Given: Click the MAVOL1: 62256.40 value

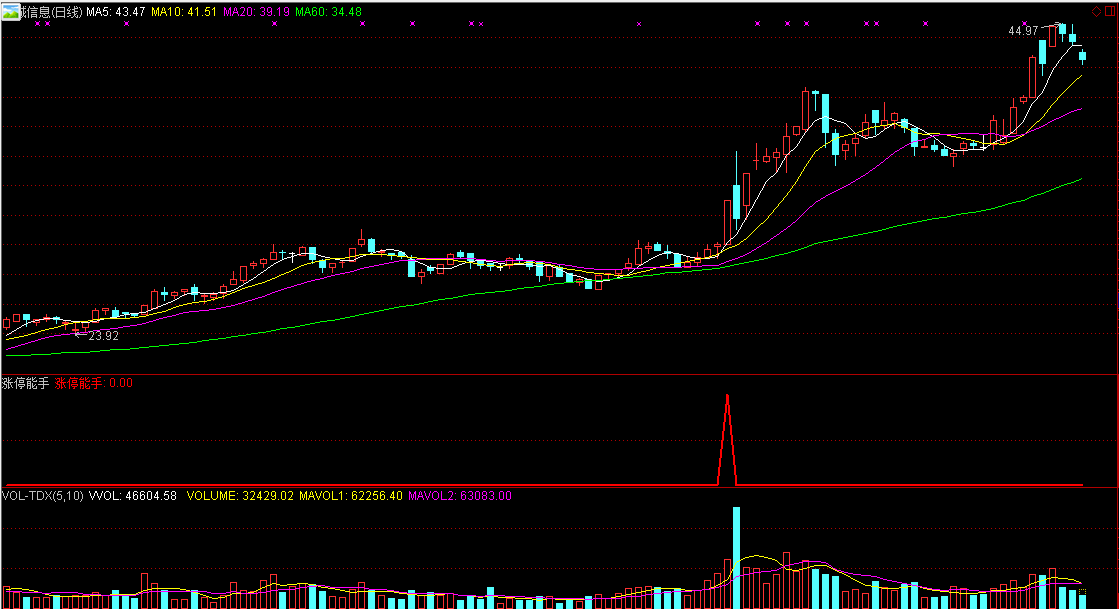Looking at the screenshot, I should click(x=350, y=495).
